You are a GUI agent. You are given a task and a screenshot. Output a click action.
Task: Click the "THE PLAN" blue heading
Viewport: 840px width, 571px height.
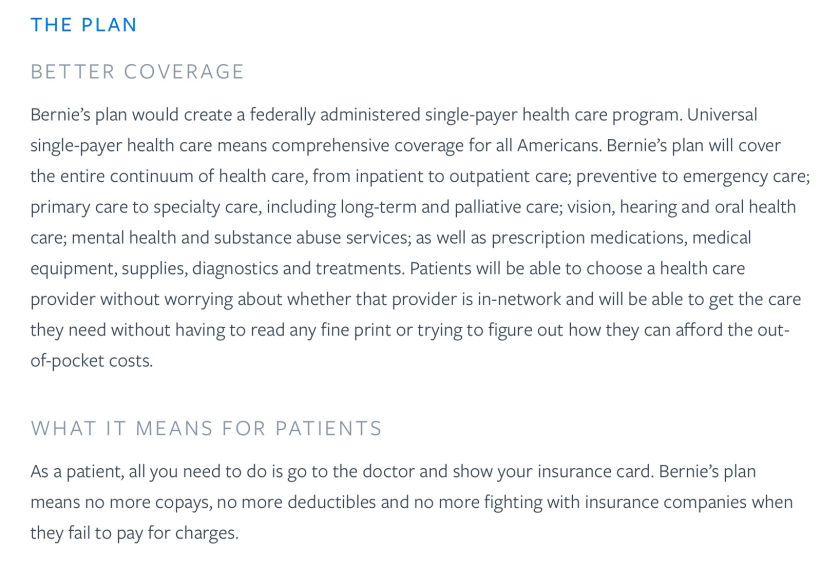(84, 25)
